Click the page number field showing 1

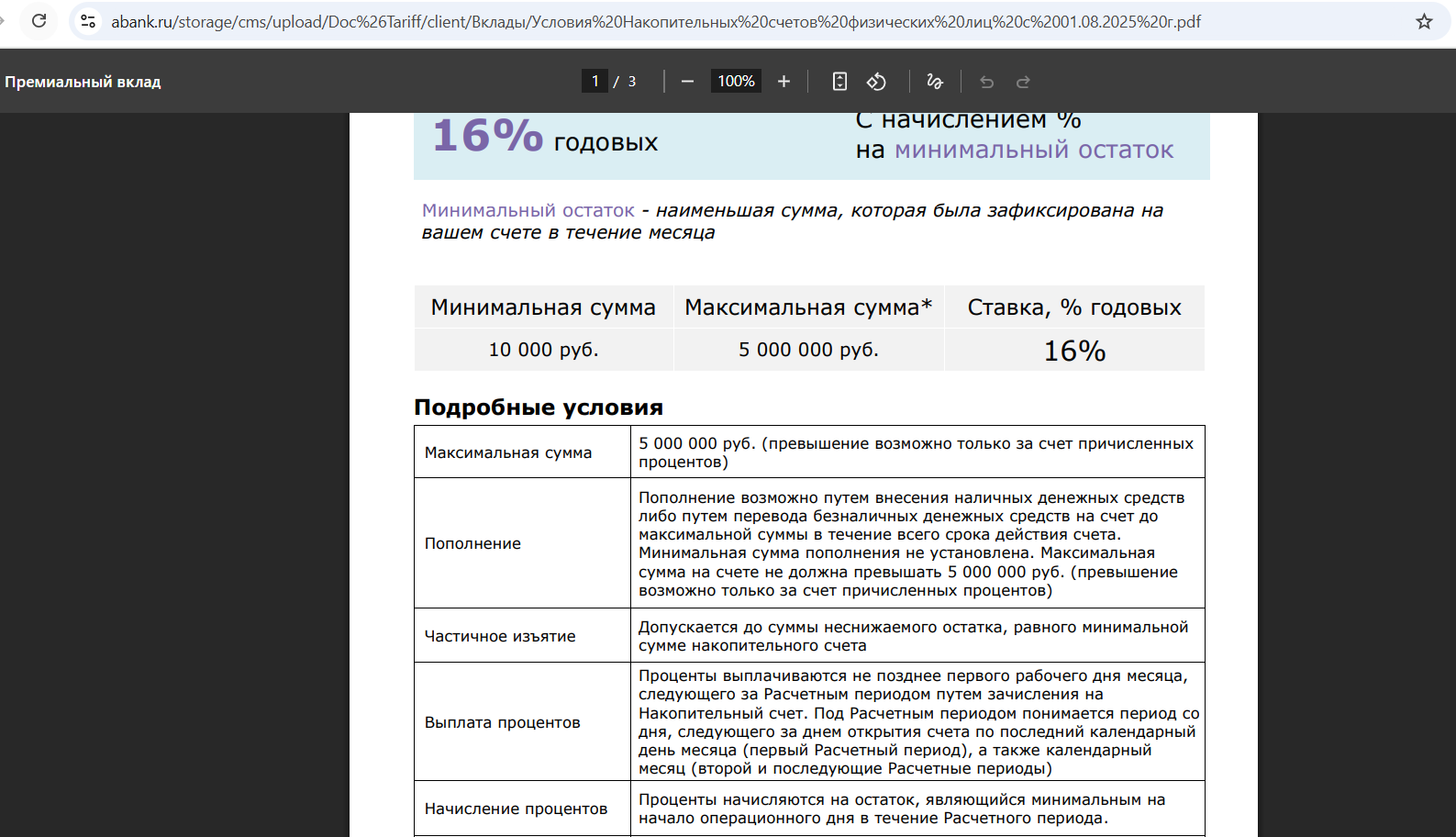[x=595, y=82]
